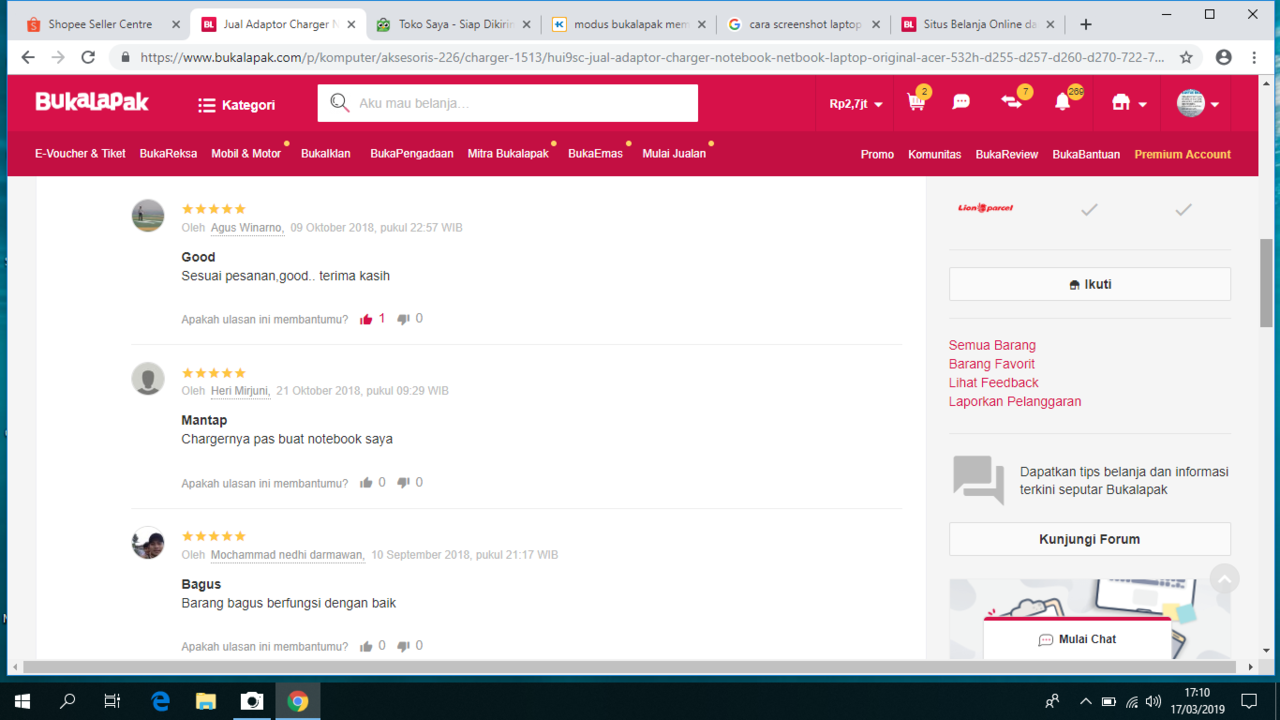This screenshot has height=720, width=1280.
Task: Click Agus Winarno's avatar picture
Action: point(148,215)
